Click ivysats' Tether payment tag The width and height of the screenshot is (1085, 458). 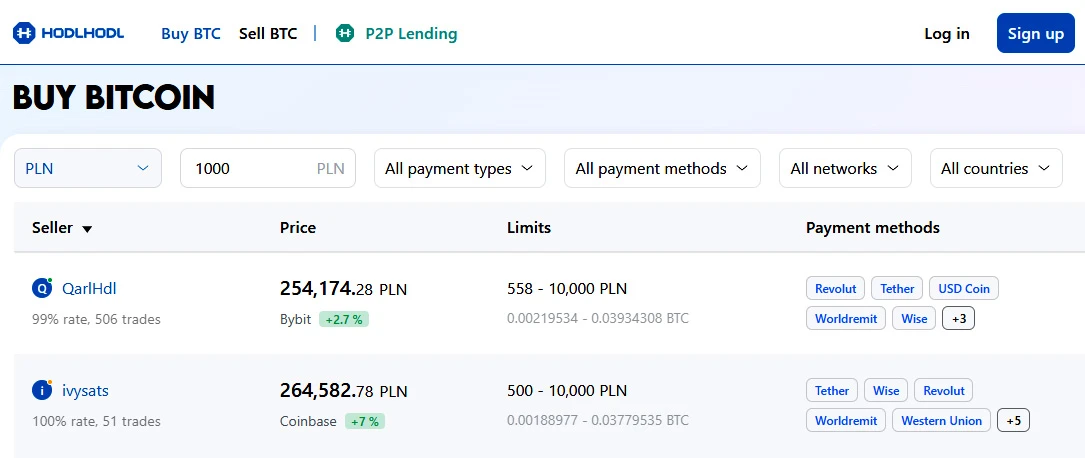point(832,390)
